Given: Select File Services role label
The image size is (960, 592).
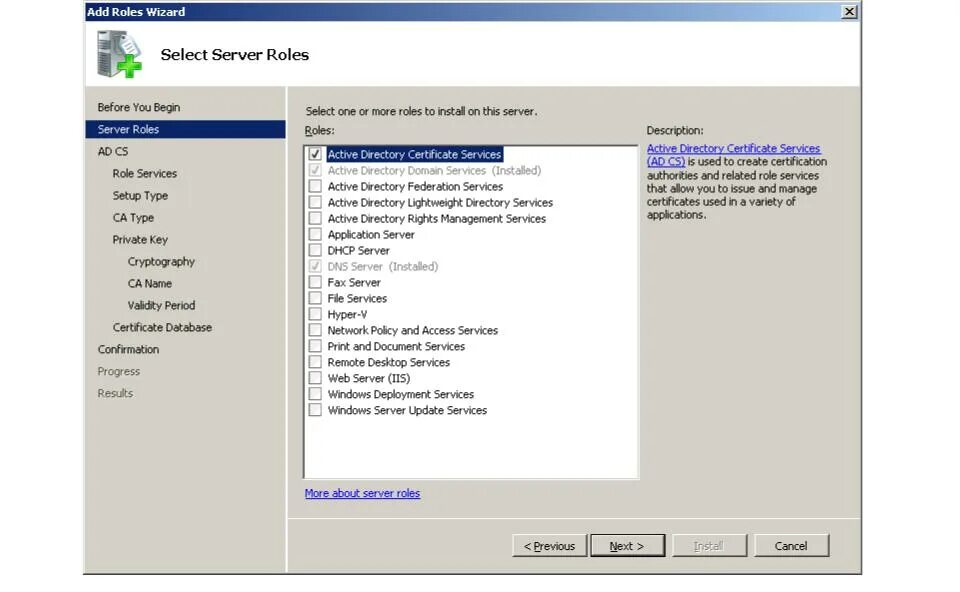Looking at the screenshot, I should (357, 298).
